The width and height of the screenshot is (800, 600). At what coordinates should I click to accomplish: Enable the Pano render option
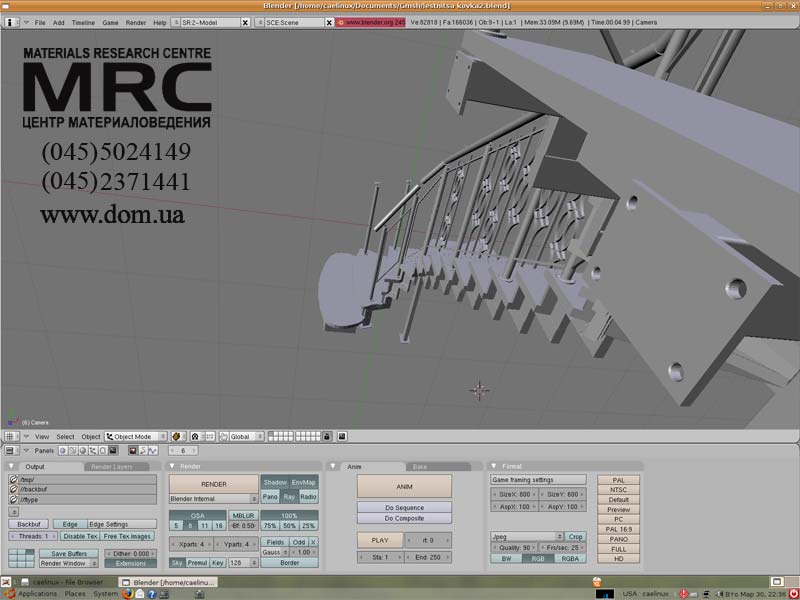click(x=270, y=496)
